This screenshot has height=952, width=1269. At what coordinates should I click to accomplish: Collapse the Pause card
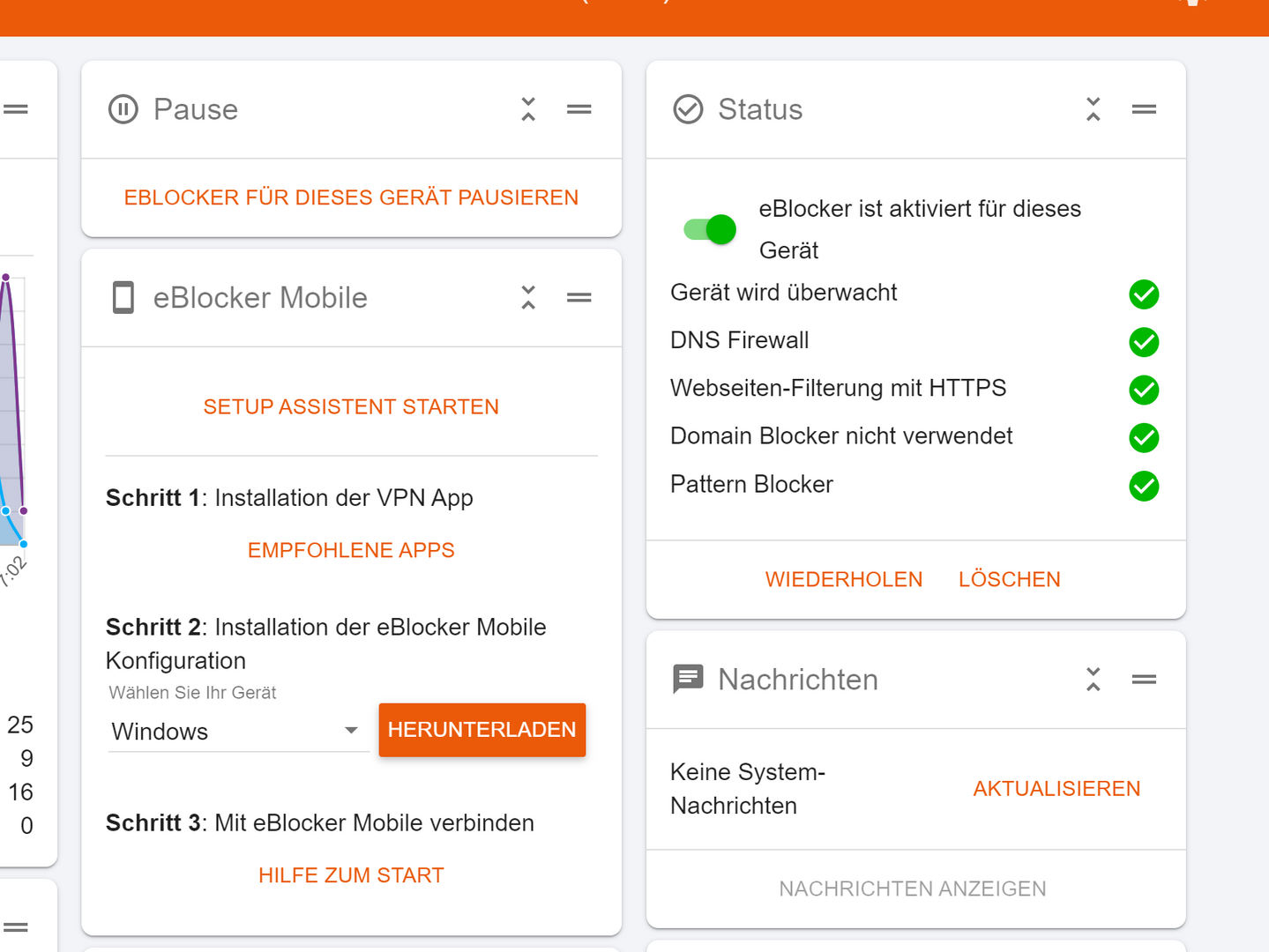(x=528, y=109)
